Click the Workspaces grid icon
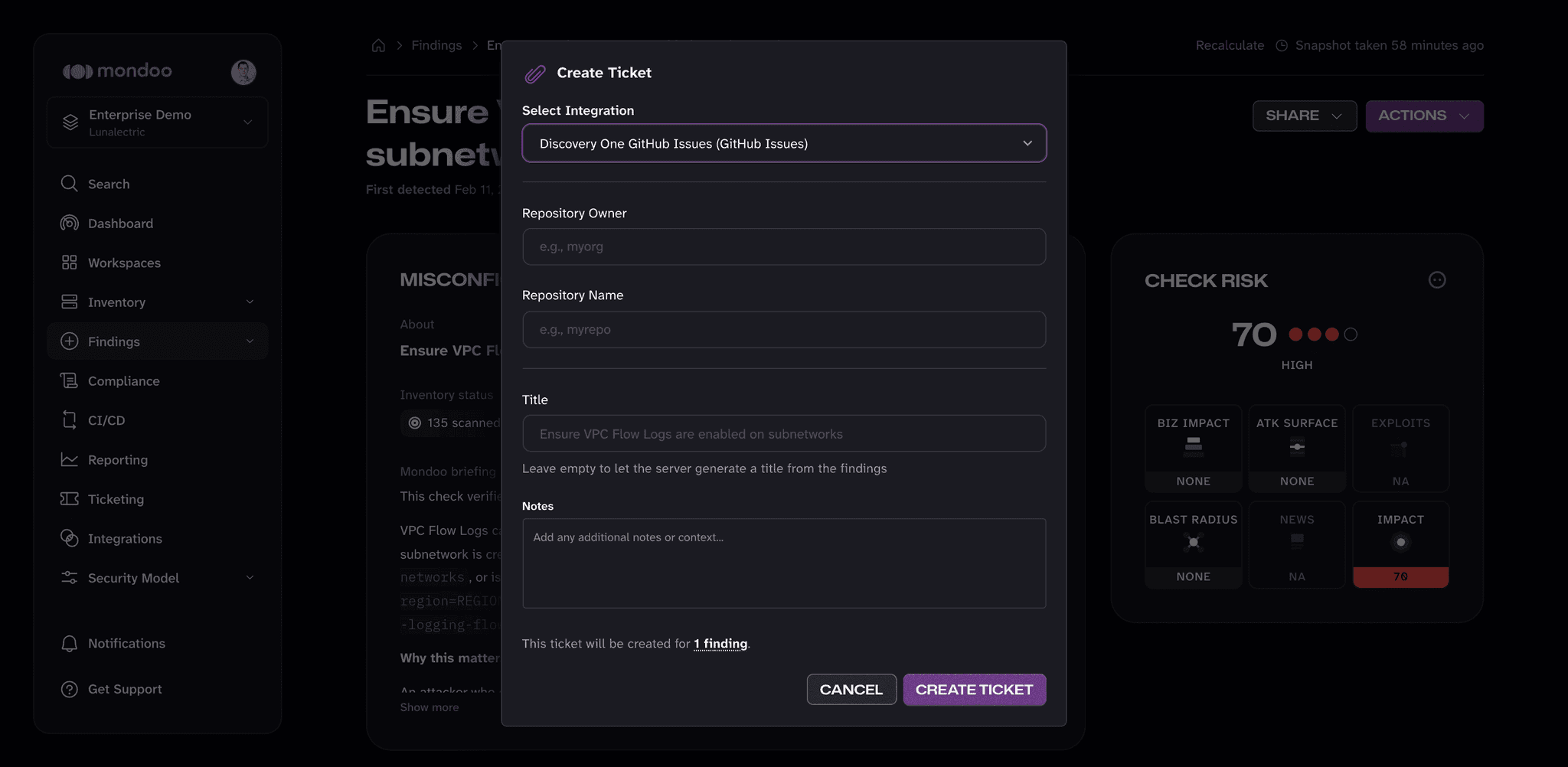This screenshot has width=1568, height=767. point(69,263)
